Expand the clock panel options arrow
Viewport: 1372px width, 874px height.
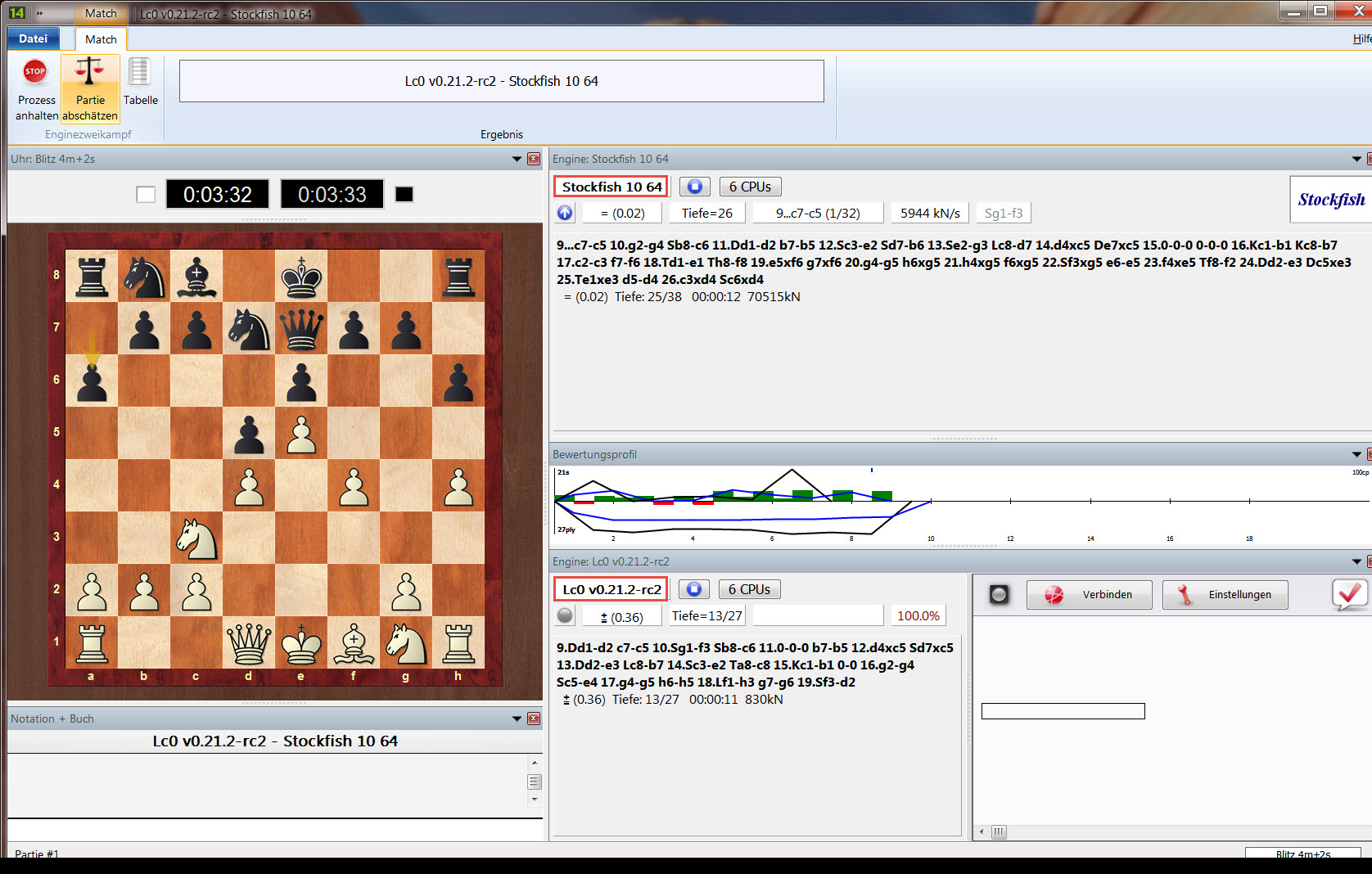517,160
